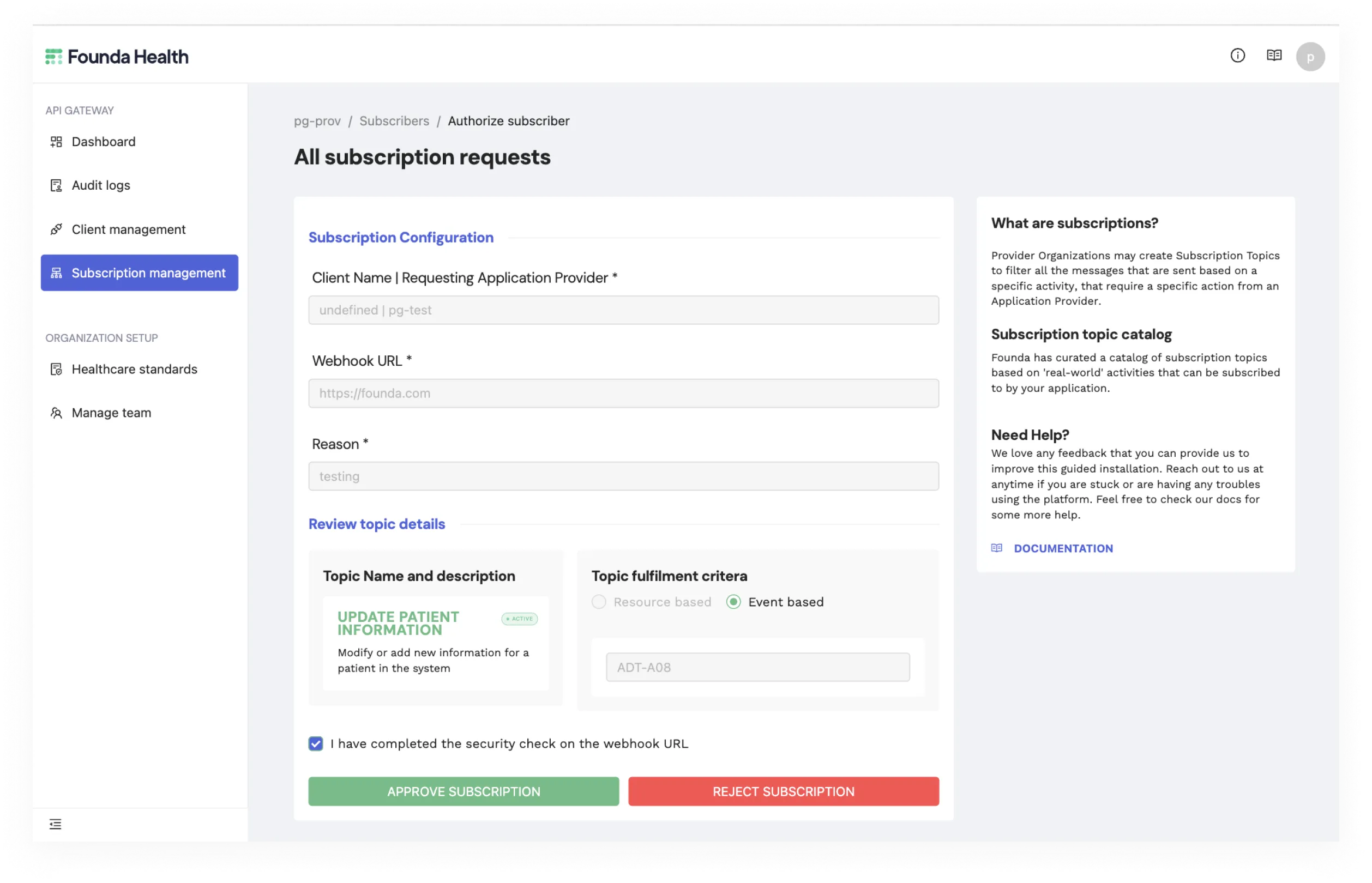Screen dimensions: 1372x883
Task: Click the Subscription Configuration heading
Action: [401, 238]
